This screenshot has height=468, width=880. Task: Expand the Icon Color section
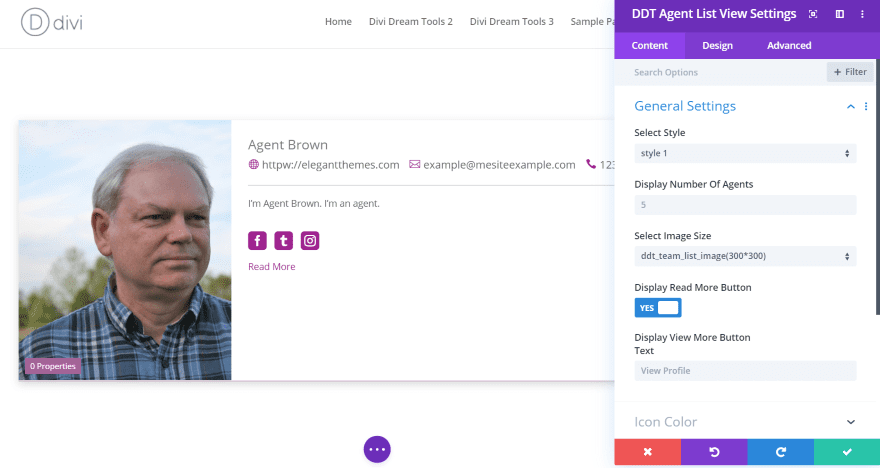(x=747, y=421)
